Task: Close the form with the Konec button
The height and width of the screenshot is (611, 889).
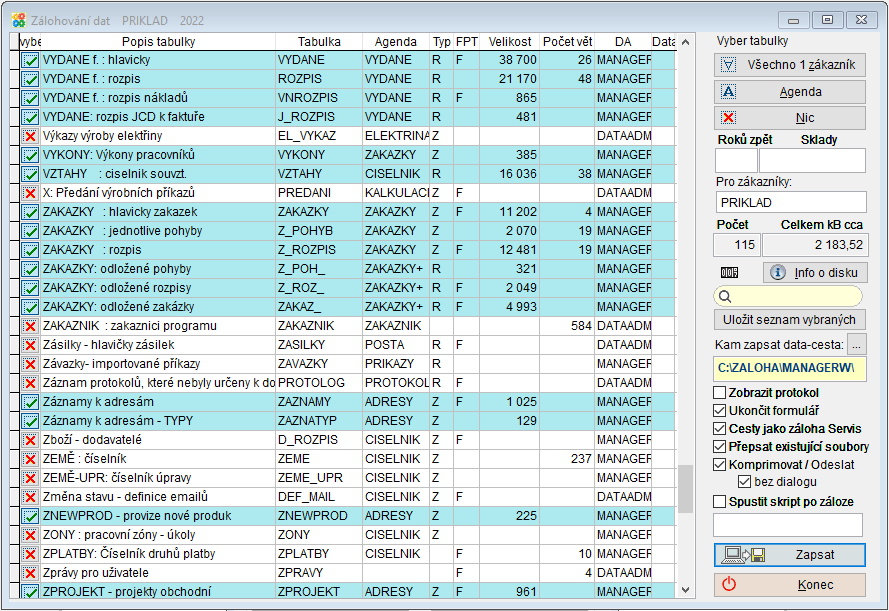Action: (790, 585)
